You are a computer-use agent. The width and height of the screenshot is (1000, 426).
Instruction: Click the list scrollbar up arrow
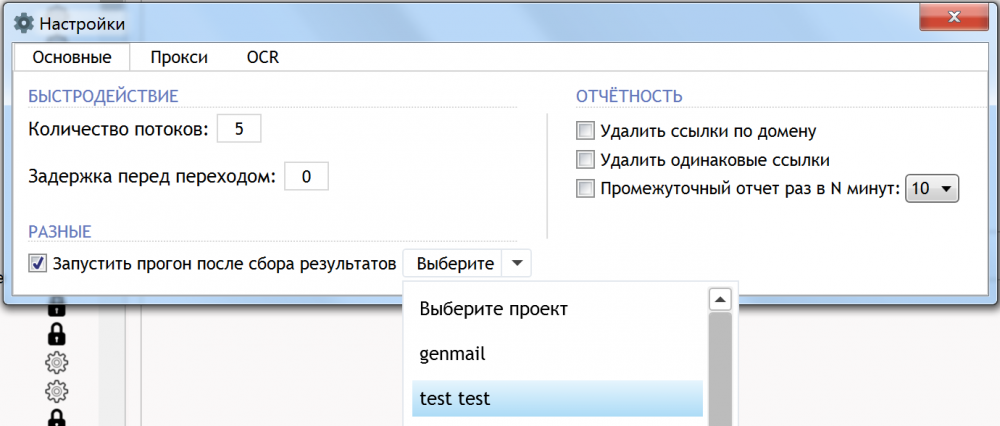[x=719, y=298]
